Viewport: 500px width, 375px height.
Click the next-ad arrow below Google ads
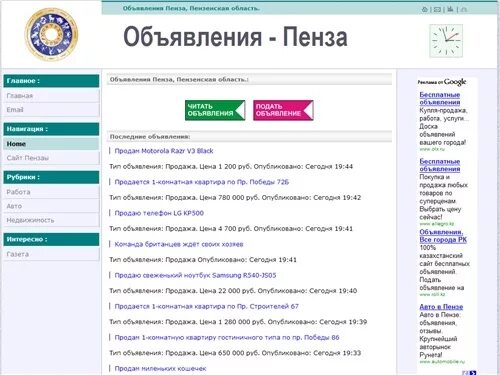473,373
